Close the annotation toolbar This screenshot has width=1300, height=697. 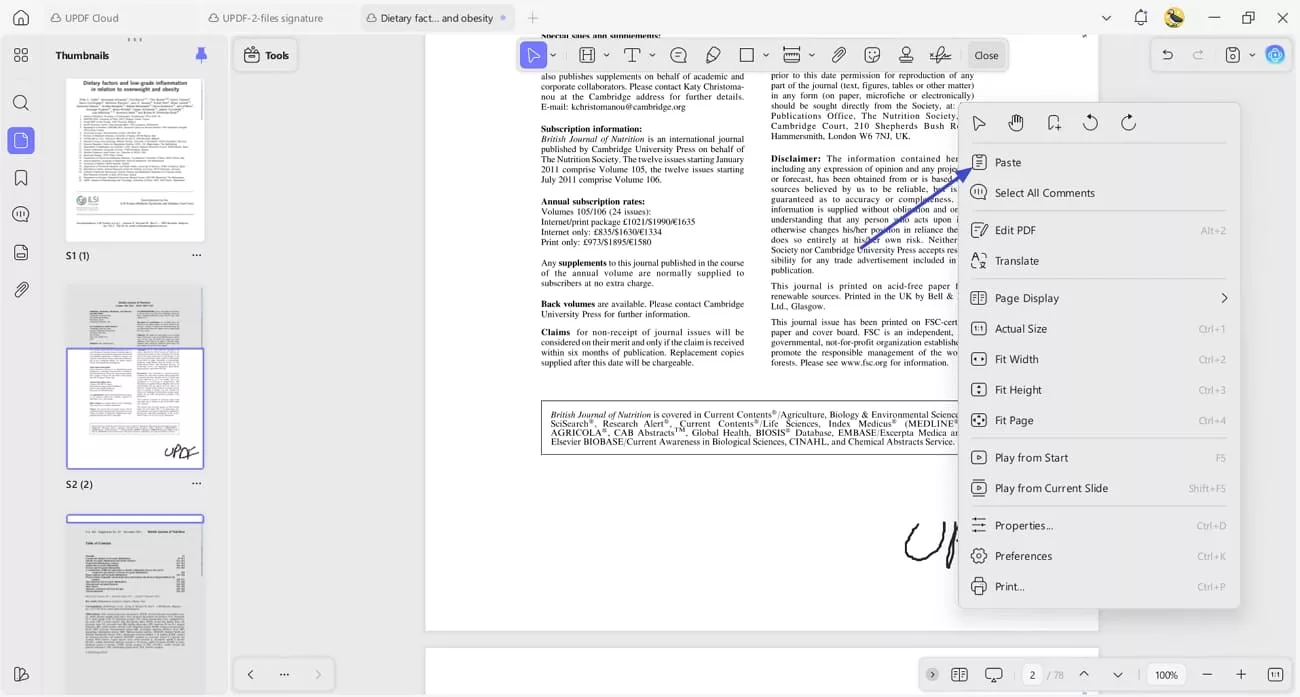point(986,55)
